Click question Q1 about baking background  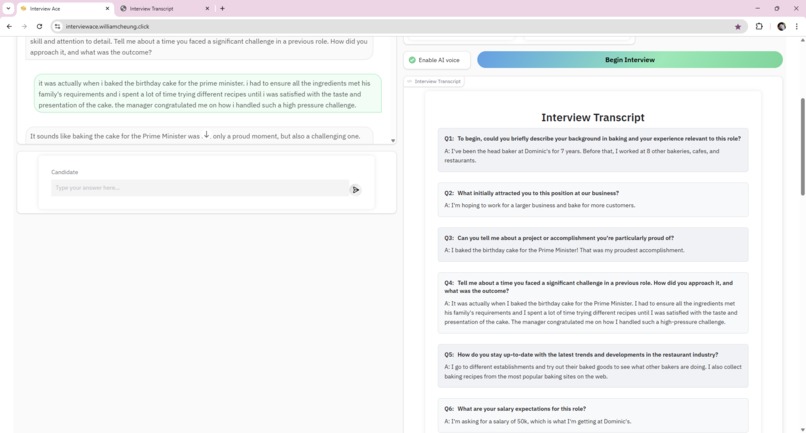593,139
